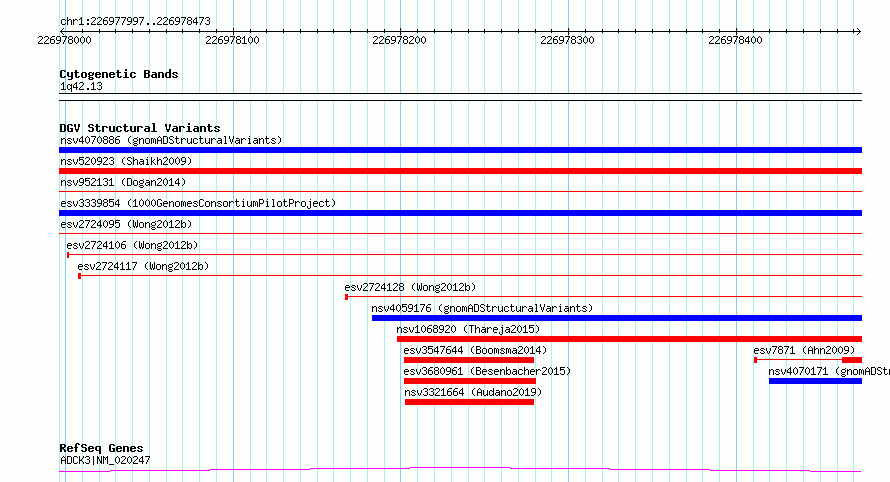Viewport: 890px width, 482px height.
Task: Open esv2724117 (Wong2012b) variant
Action: [x=143, y=266]
